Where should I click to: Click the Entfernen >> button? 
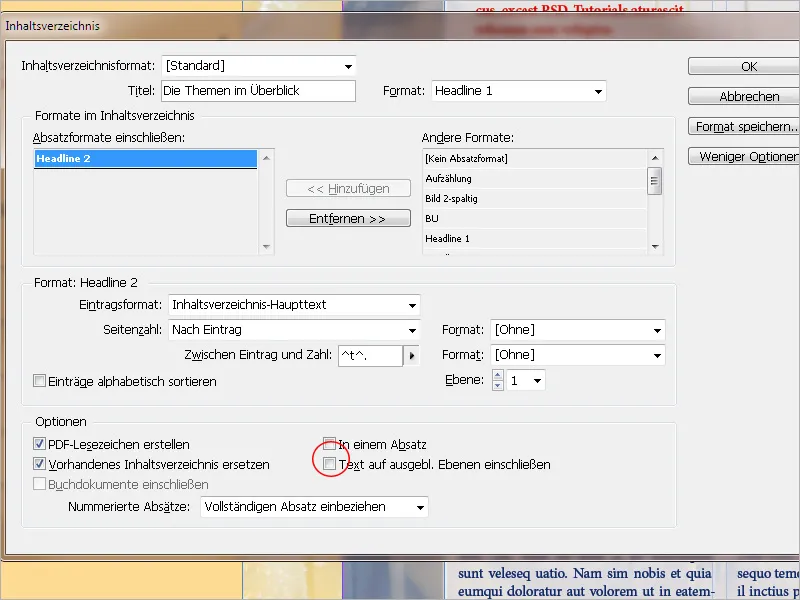[x=348, y=218]
